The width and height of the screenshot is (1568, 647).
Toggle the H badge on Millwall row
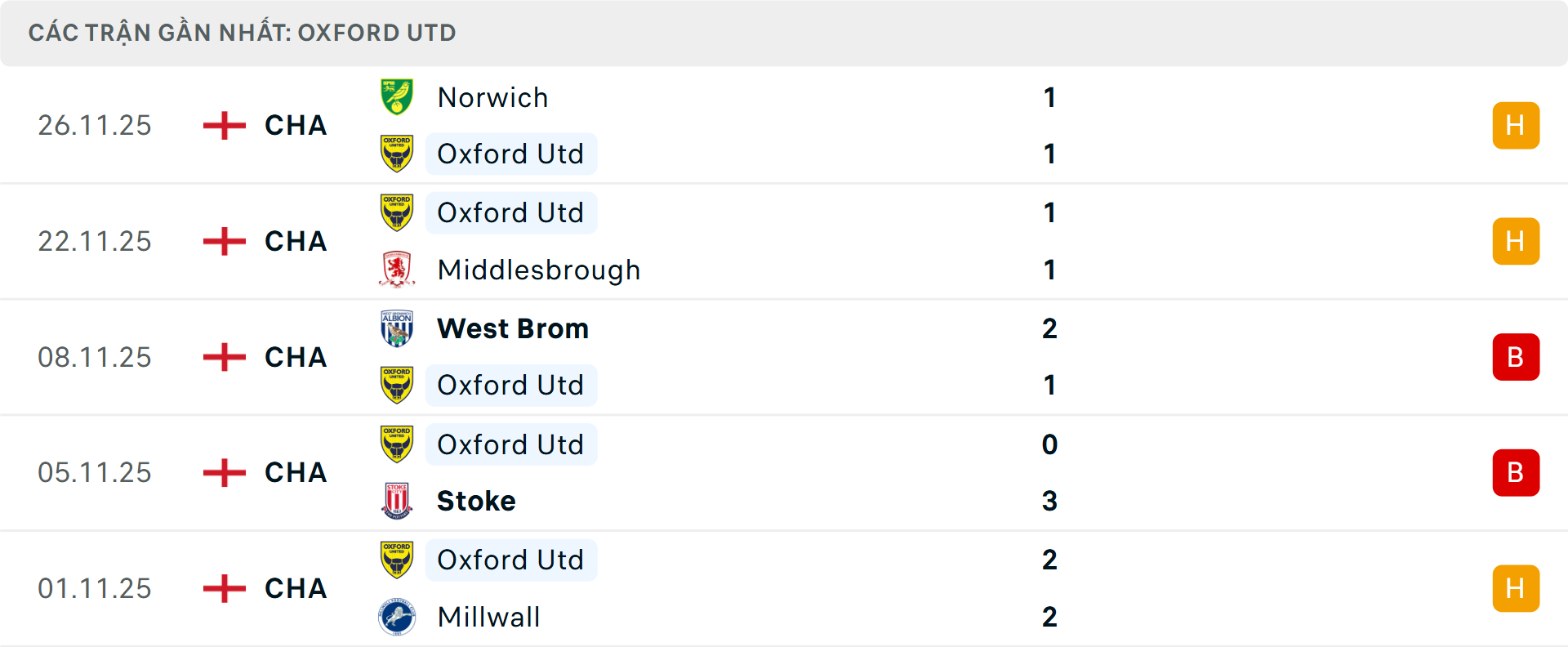click(1516, 588)
